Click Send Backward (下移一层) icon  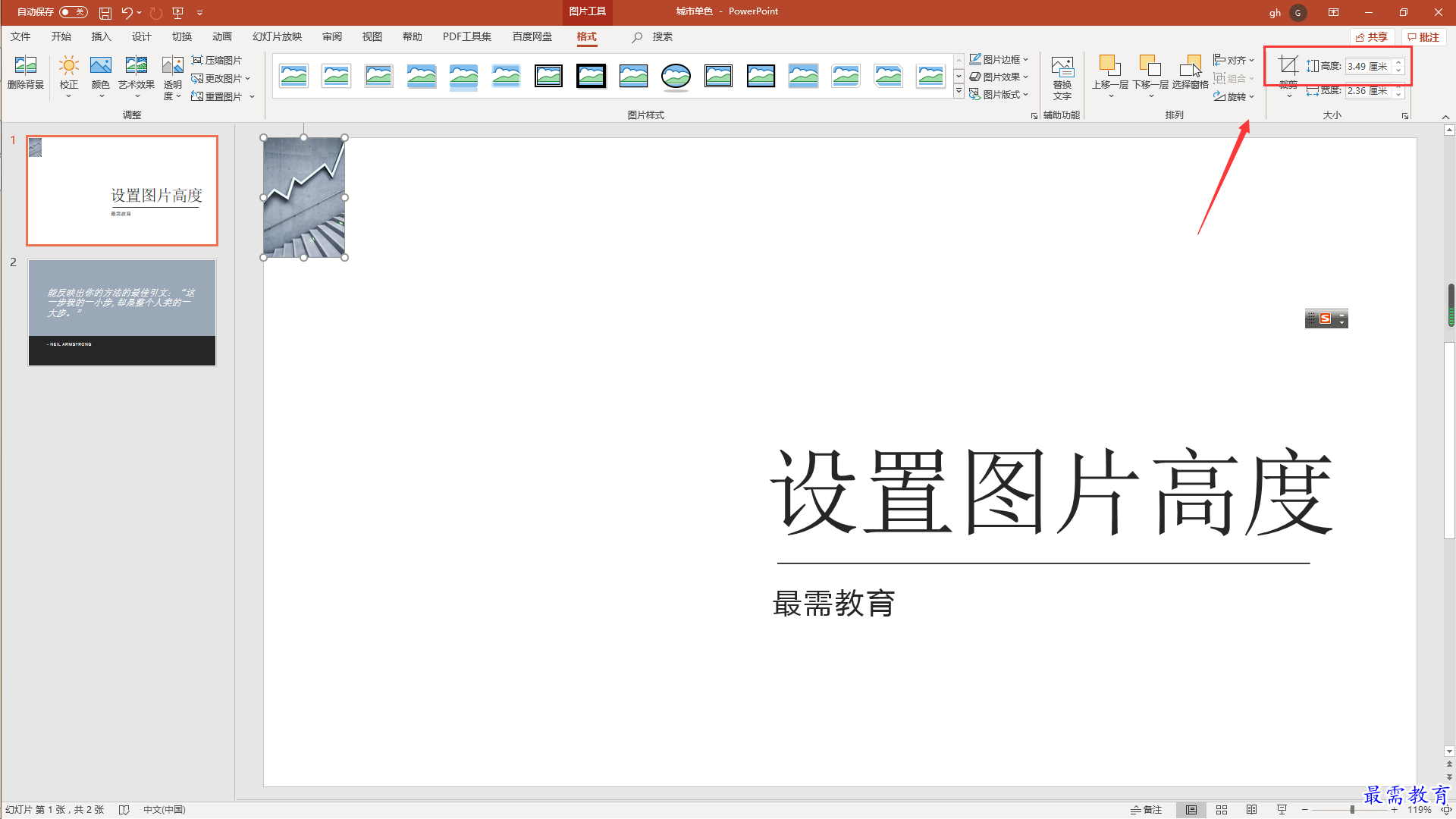click(x=1150, y=65)
